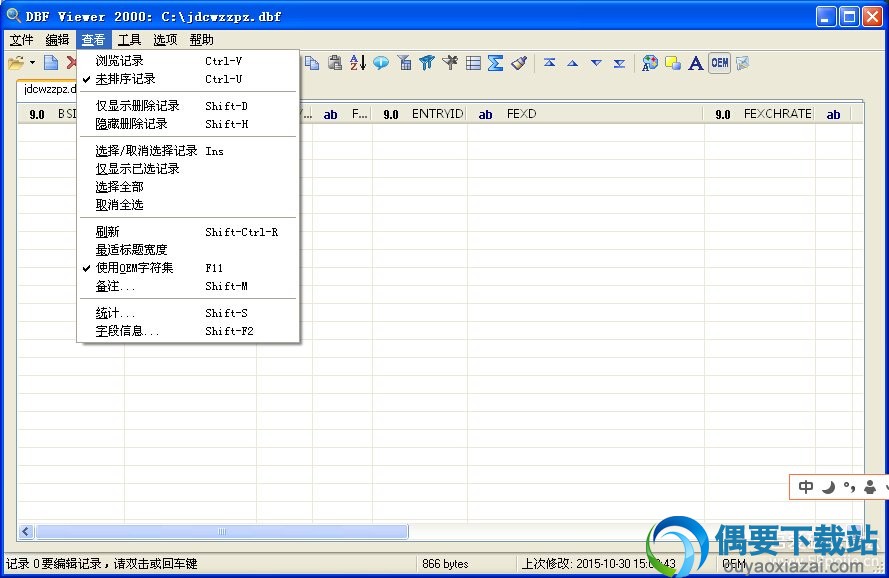The image size is (889, 578).
Task: Click the copy icon in the toolbar
Action: [x=312, y=62]
